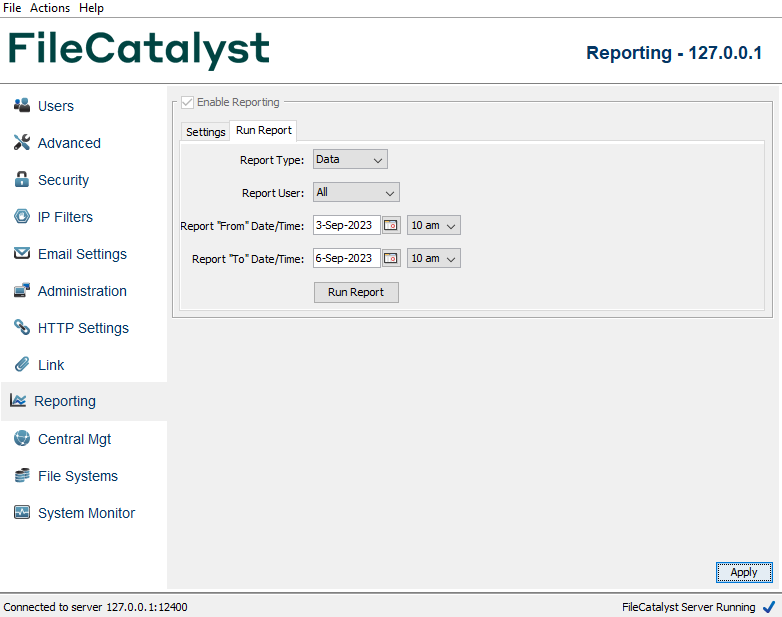Go to the HTTP Settings section
This screenshot has width=782, height=617.
(83, 328)
